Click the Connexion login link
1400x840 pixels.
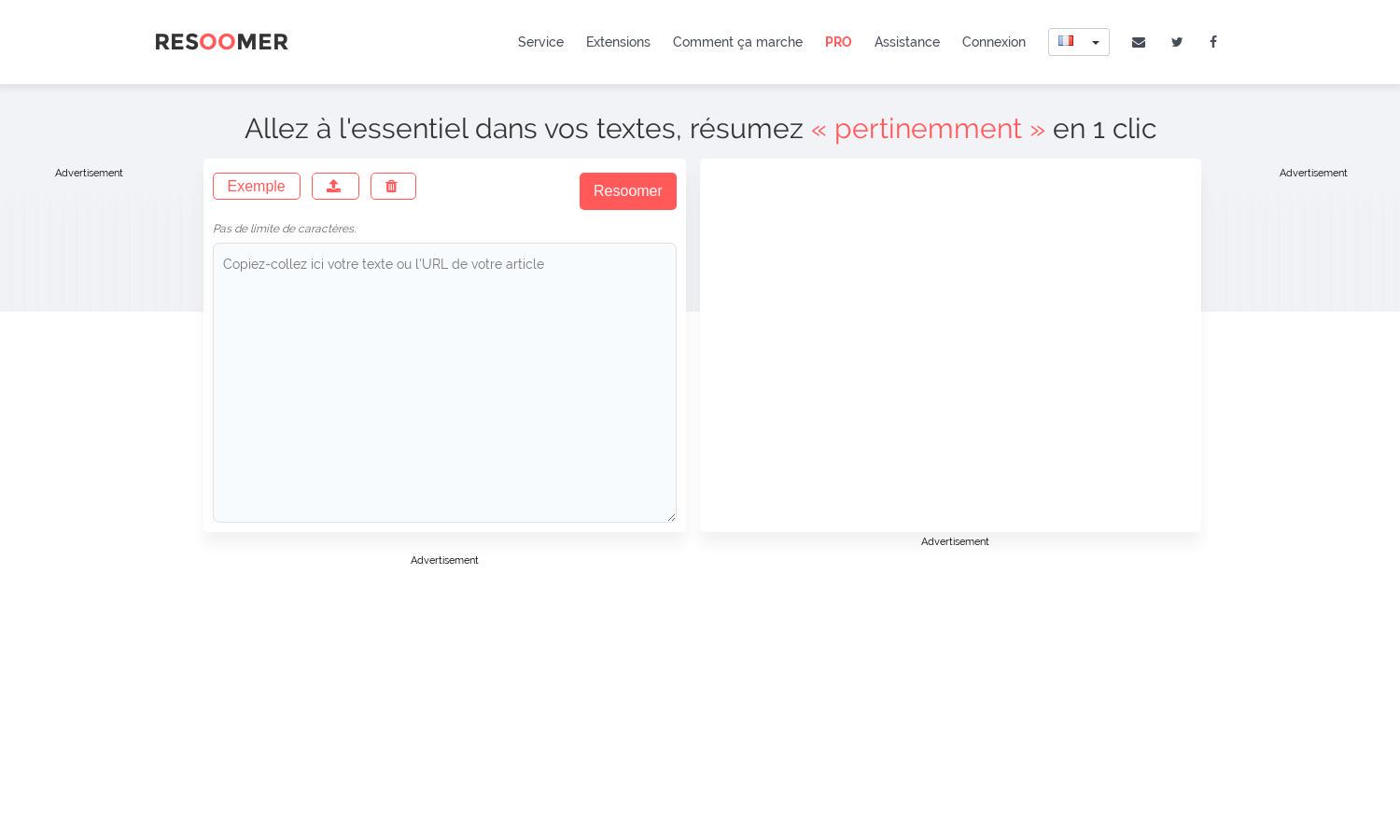994,42
